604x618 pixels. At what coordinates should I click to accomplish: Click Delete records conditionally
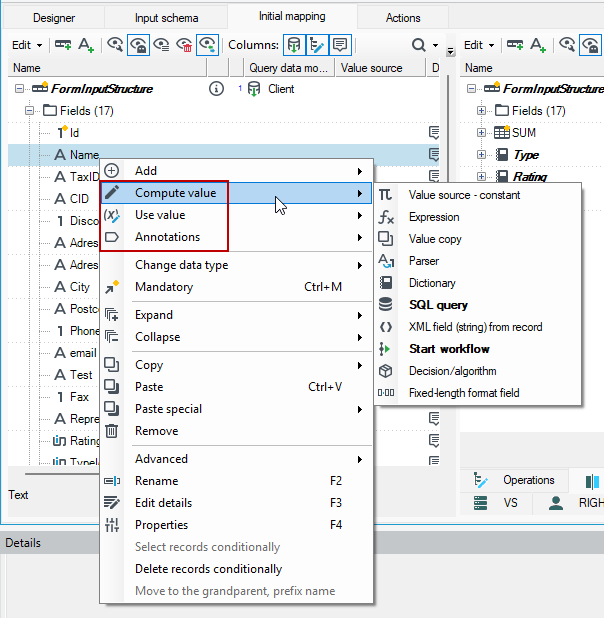236,569
